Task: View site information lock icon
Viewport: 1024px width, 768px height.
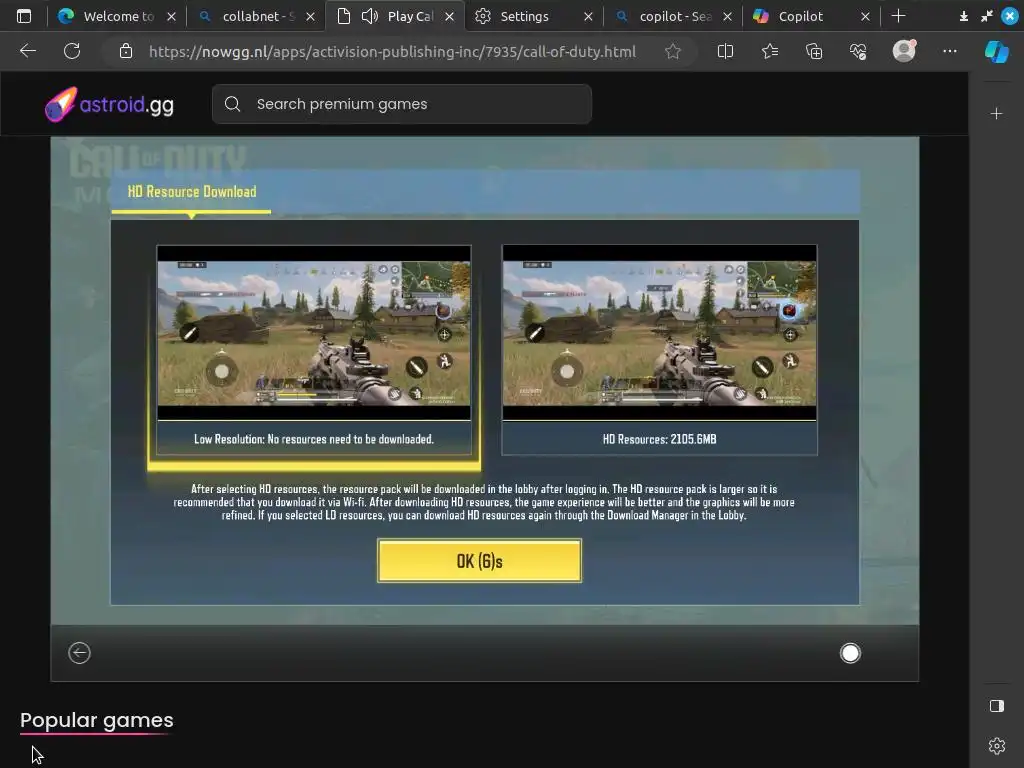Action: 125,52
